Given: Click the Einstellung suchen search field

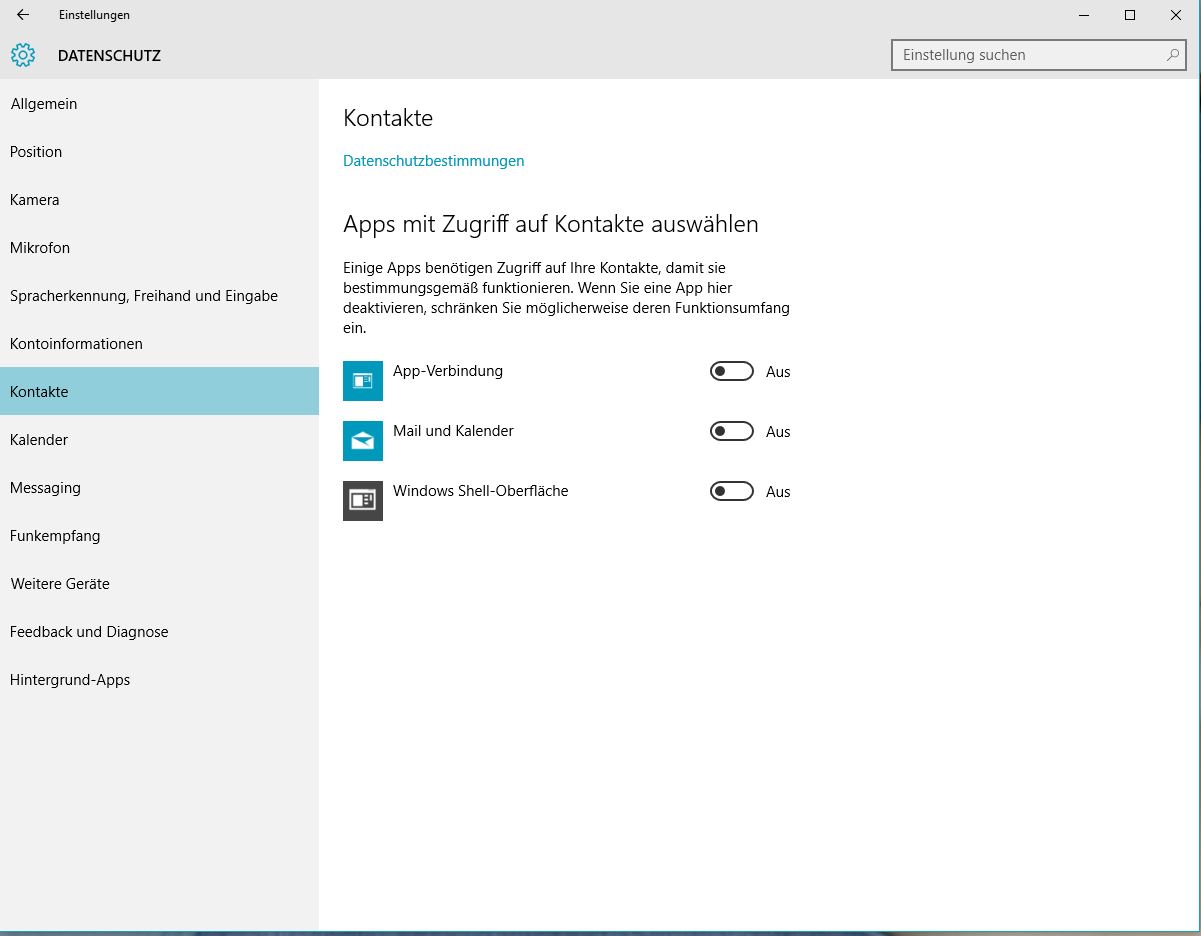Looking at the screenshot, I should pos(1039,55).
